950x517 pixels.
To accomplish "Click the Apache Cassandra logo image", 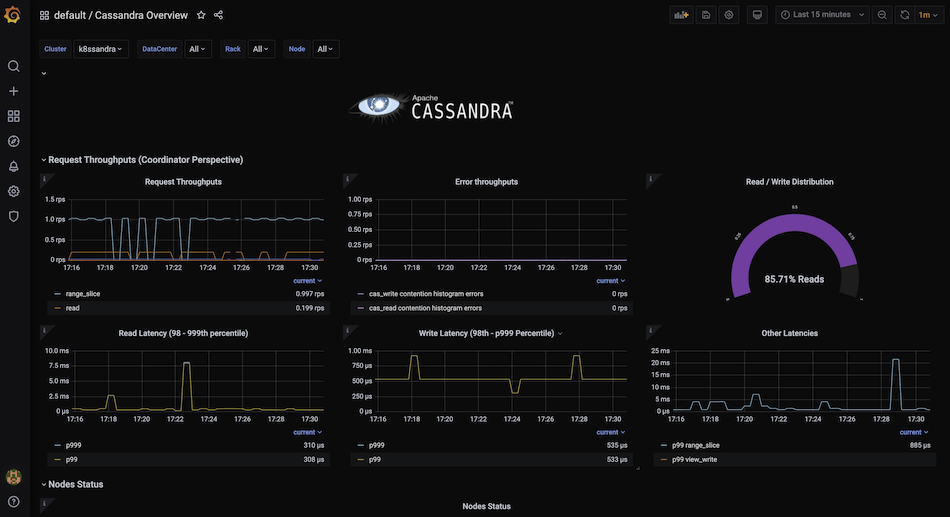I will coord(431,108).
